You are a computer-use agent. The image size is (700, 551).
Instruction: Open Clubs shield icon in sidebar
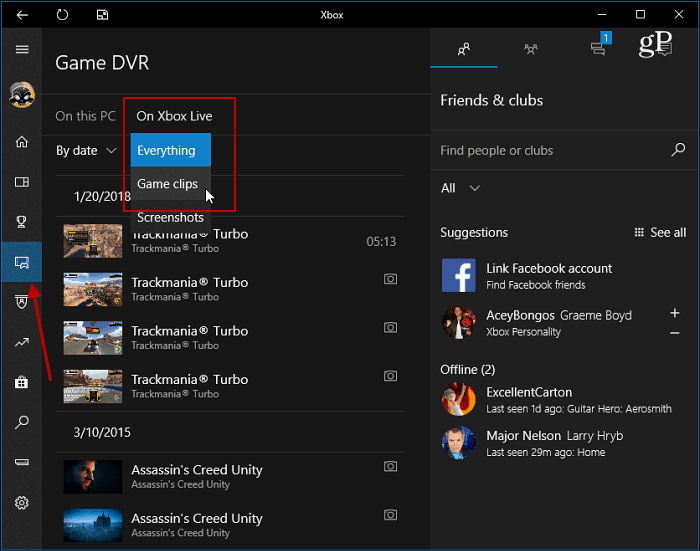pos(21,302)
